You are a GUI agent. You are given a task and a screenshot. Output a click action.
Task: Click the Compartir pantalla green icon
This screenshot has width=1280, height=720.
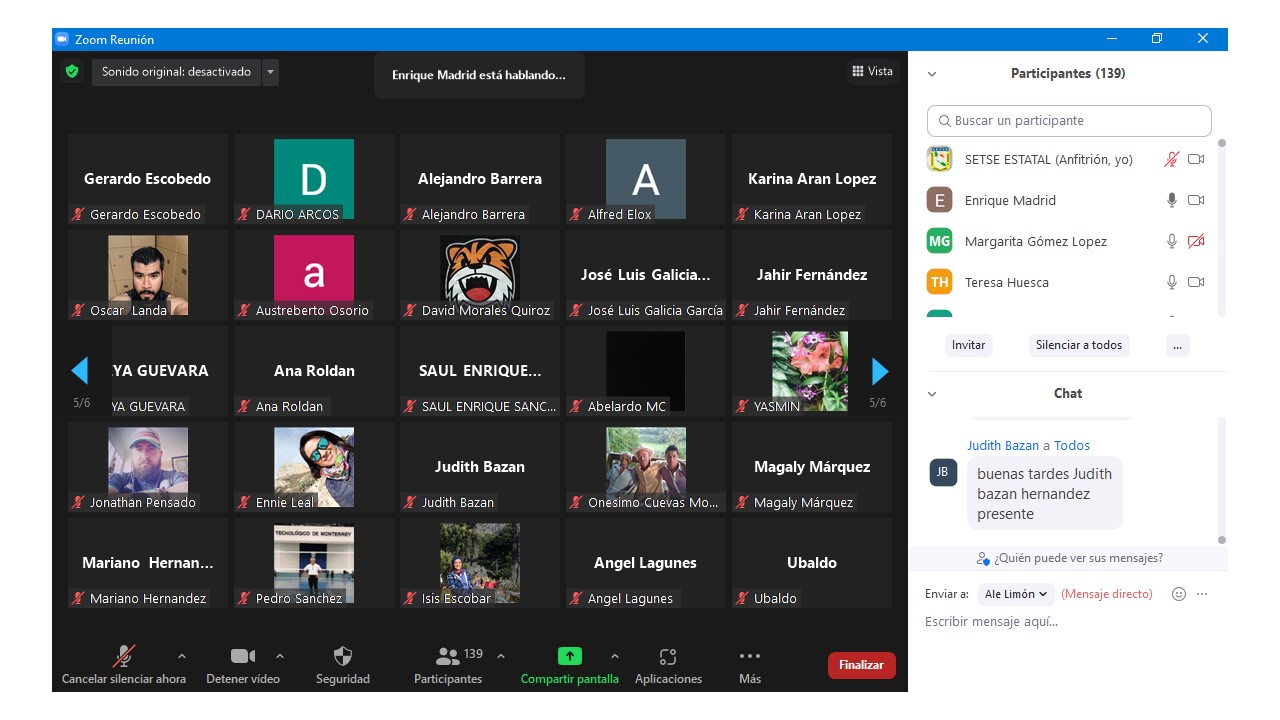(x=569, y=657)
